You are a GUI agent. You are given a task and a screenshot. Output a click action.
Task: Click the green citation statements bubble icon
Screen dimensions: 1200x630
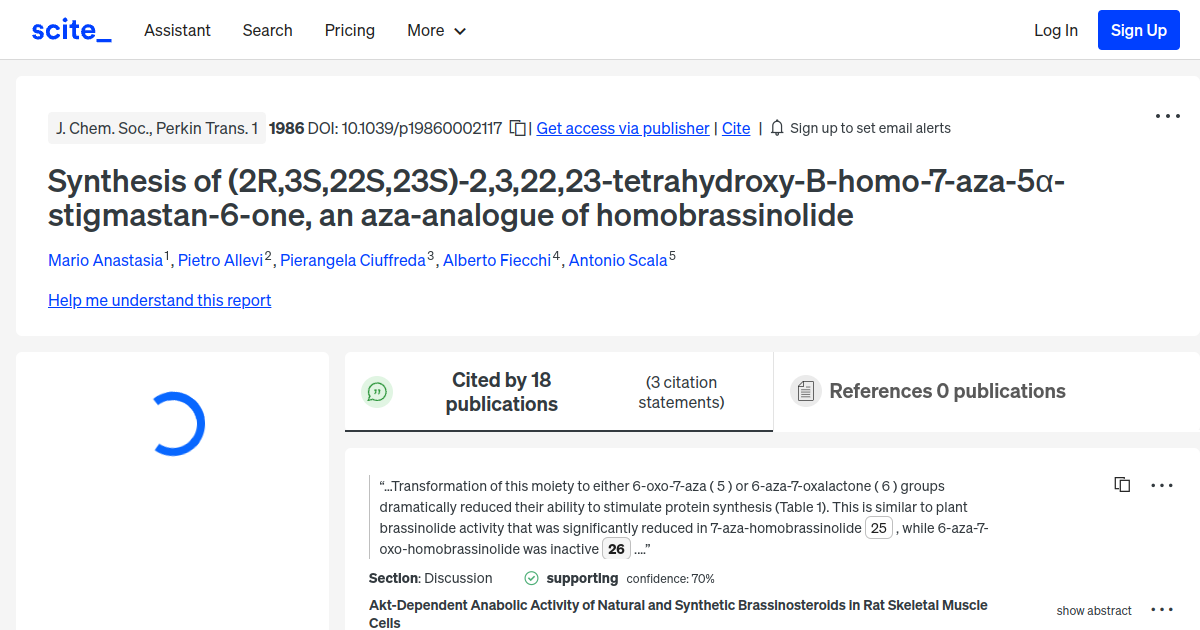click(377, 391)
